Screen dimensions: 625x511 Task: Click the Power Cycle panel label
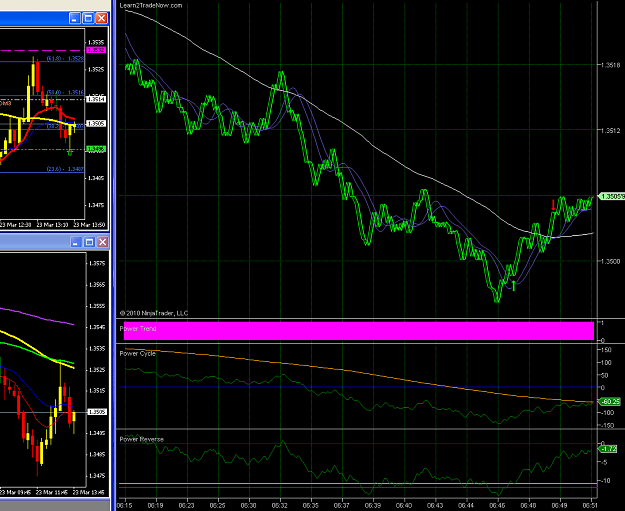click(138, 353)
